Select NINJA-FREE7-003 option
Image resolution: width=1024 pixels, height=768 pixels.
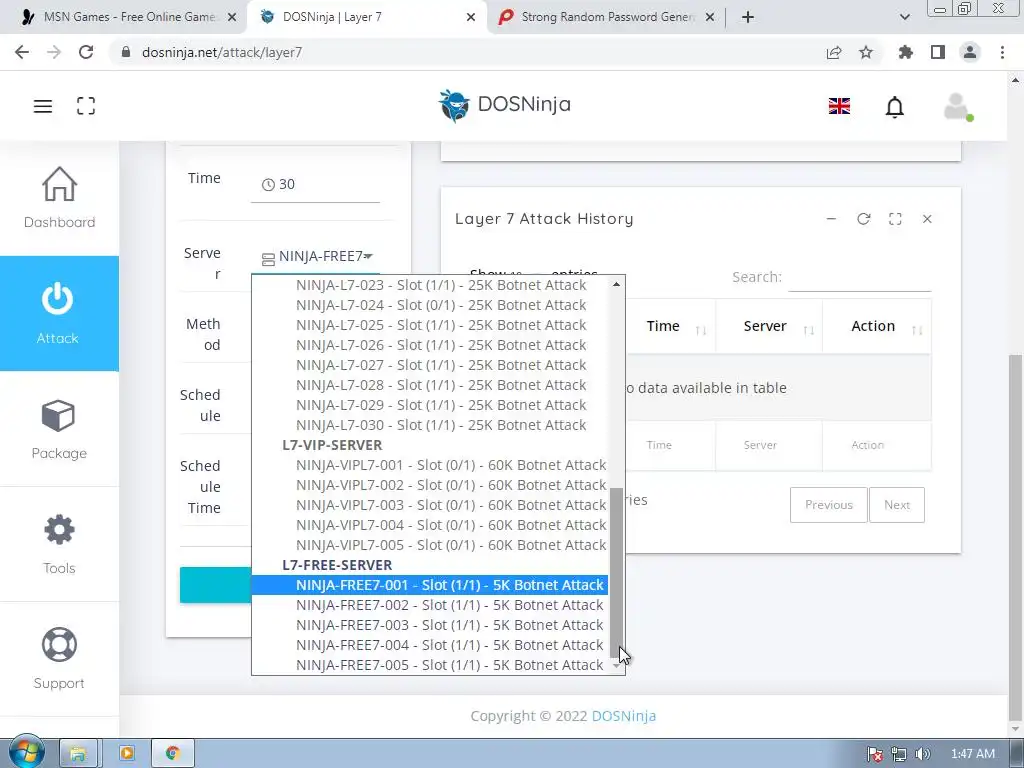pos(430,625)
